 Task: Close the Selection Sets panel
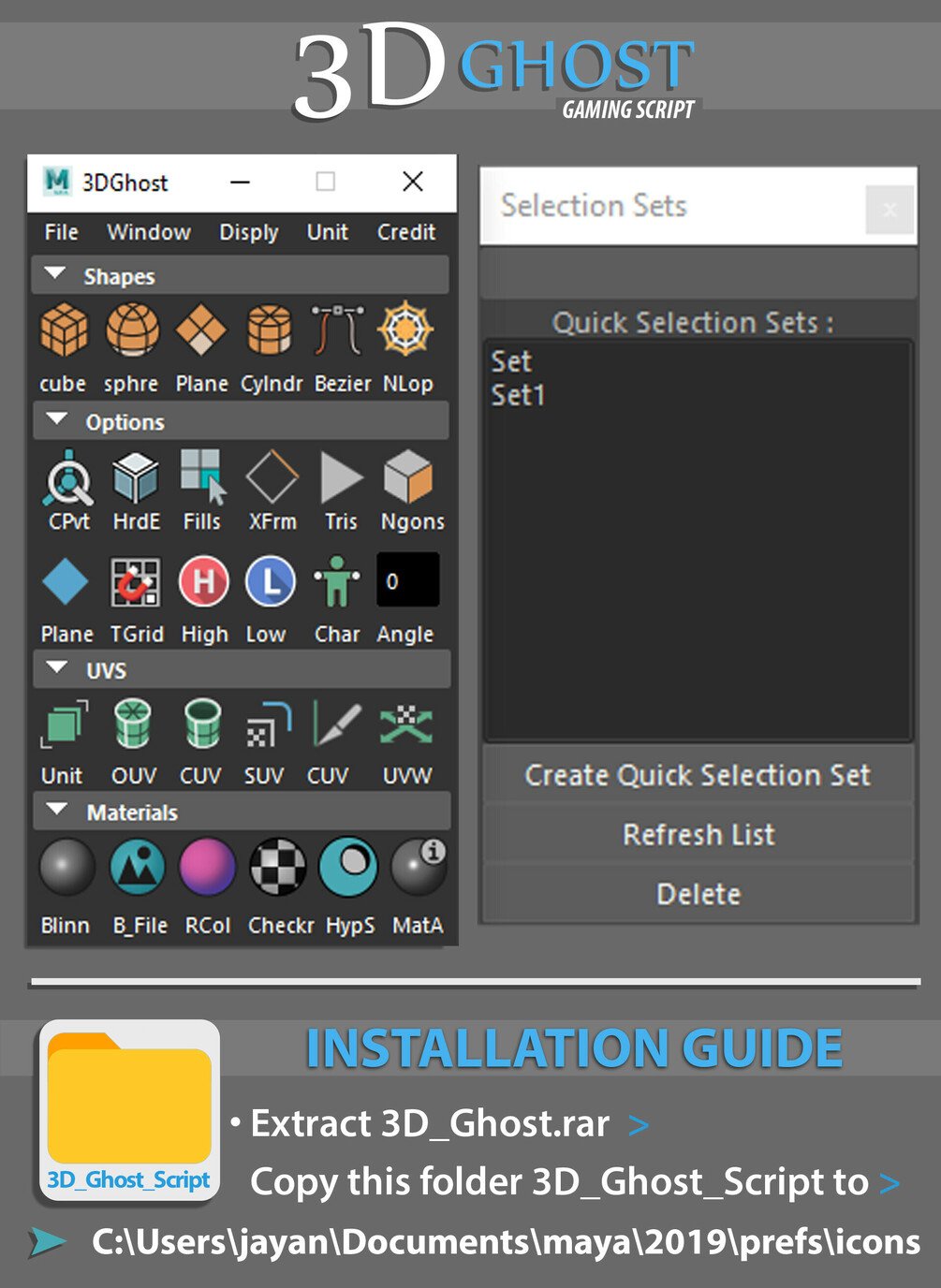point(890,210)
